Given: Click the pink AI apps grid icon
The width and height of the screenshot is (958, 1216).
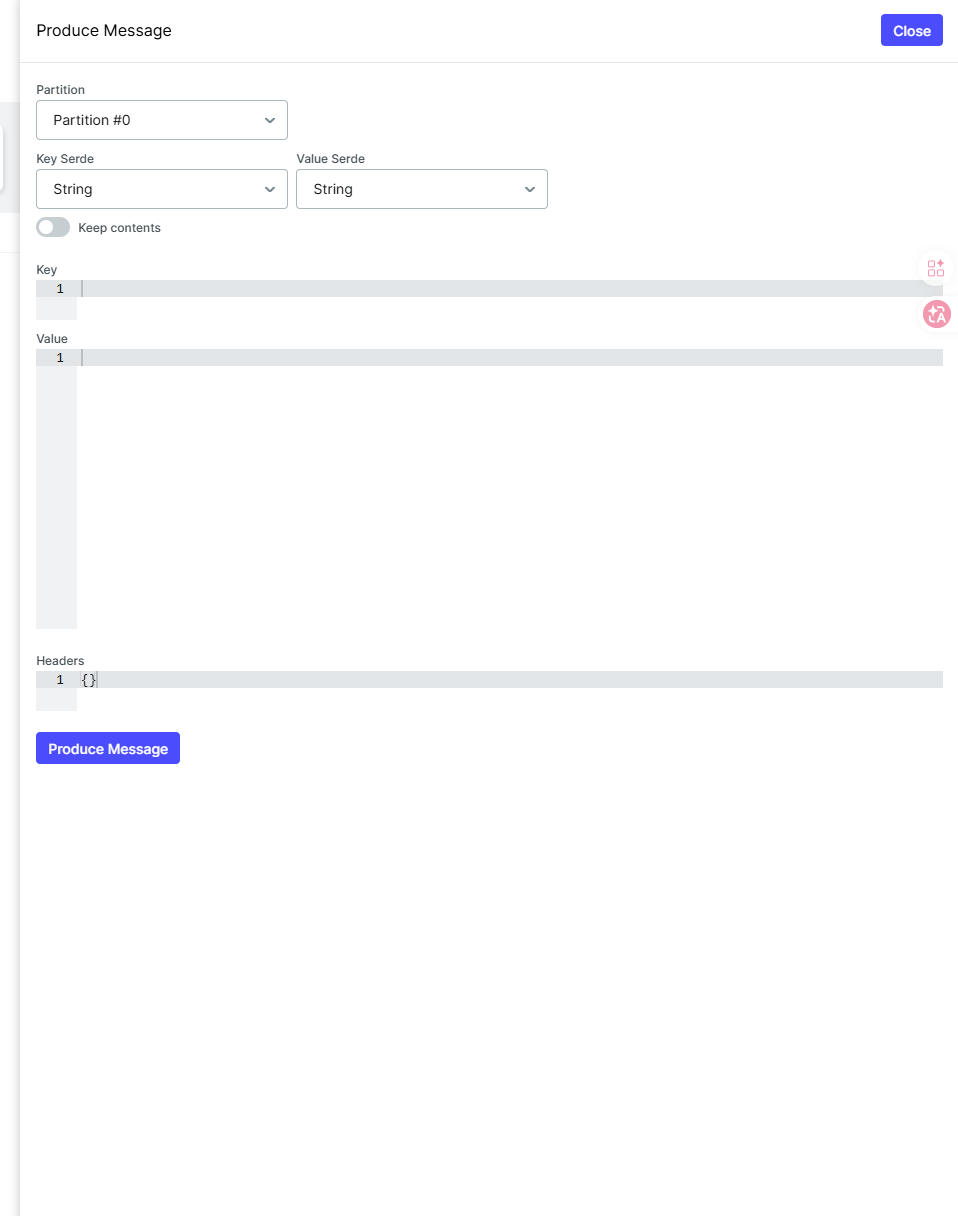Looking at the screenshot, I should (x=936, y=268).
